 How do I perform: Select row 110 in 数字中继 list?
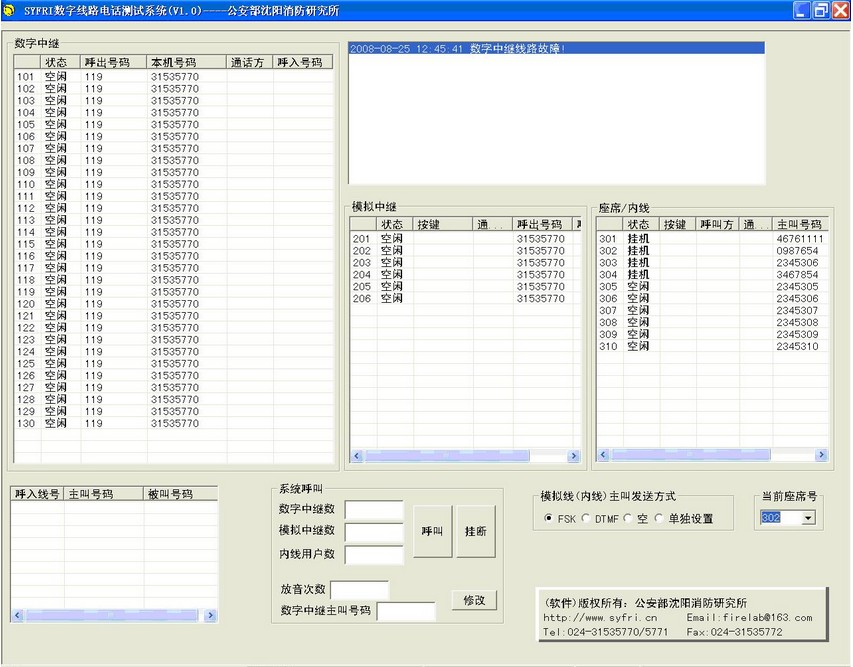click(173, 184)
